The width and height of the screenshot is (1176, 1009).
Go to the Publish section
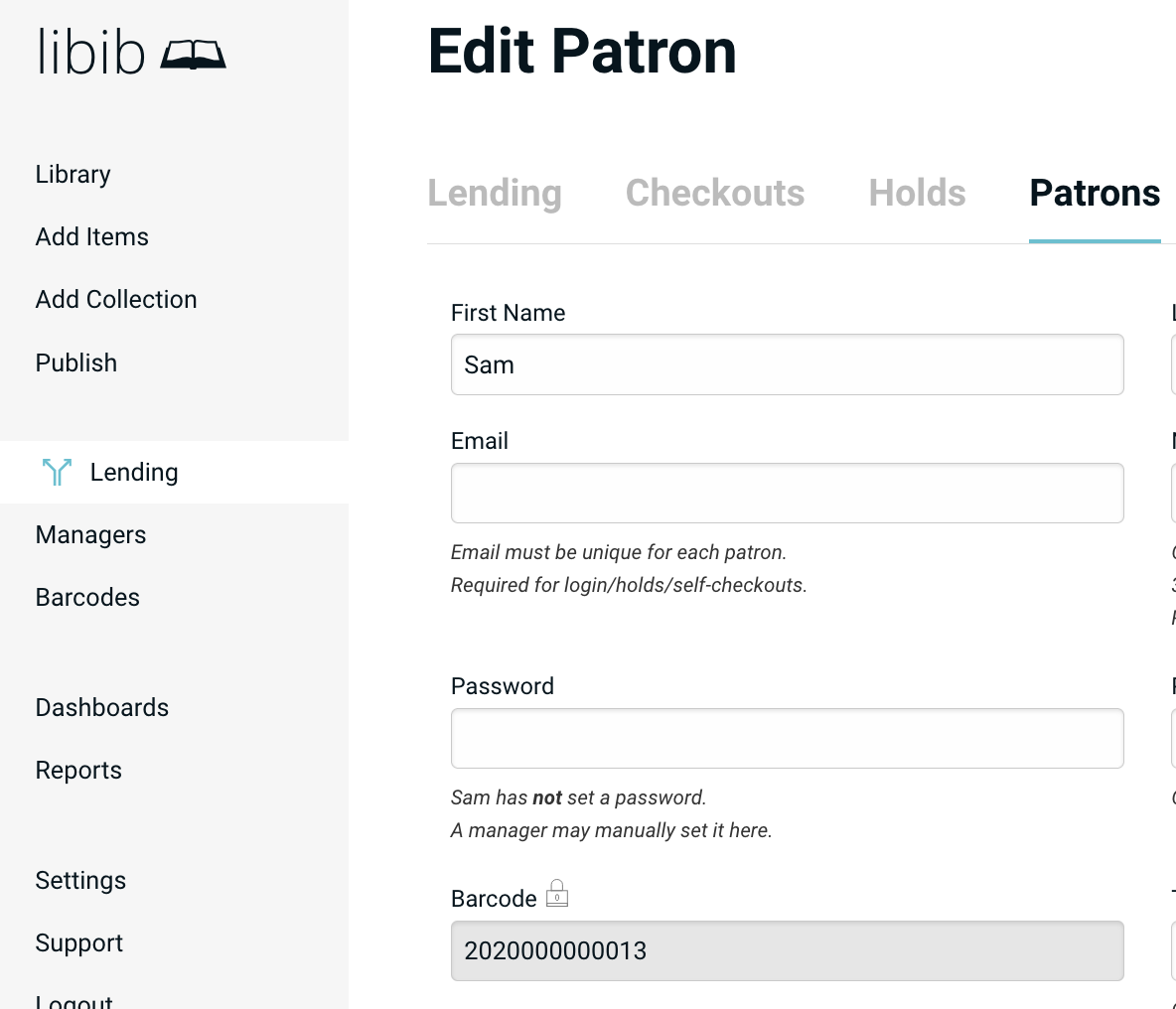(x=75, y=362)
